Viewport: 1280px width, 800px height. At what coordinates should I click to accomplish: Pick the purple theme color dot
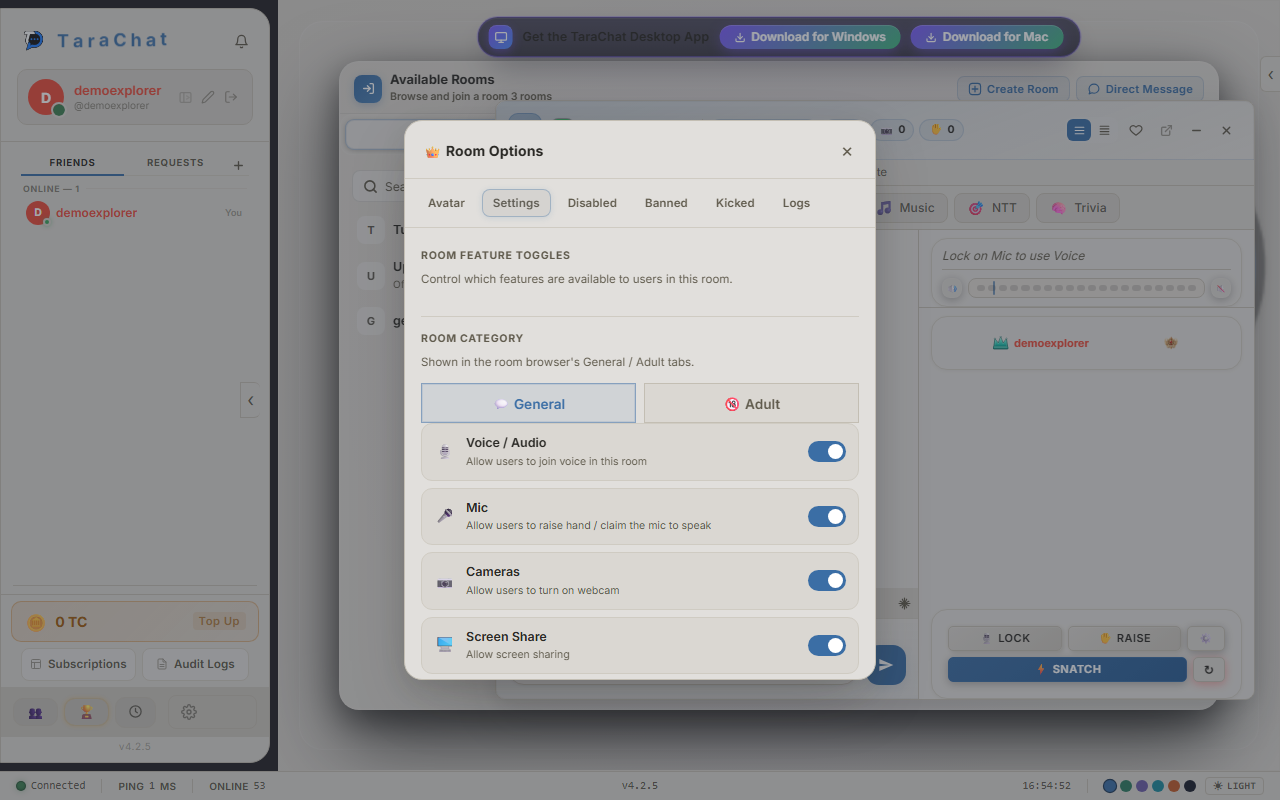1142,786
